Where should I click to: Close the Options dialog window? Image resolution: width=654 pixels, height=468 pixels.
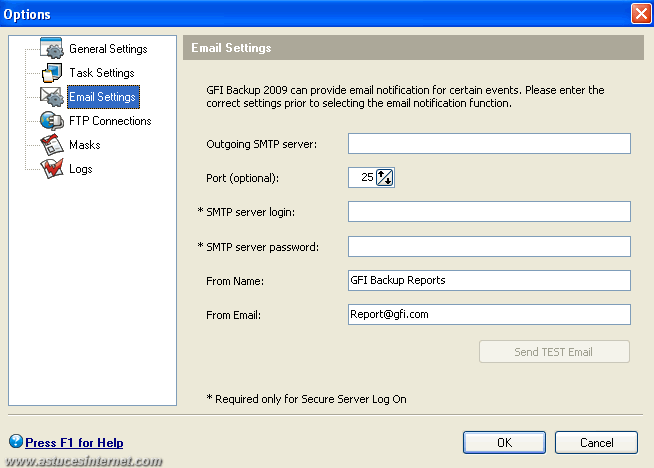[641, 14]
